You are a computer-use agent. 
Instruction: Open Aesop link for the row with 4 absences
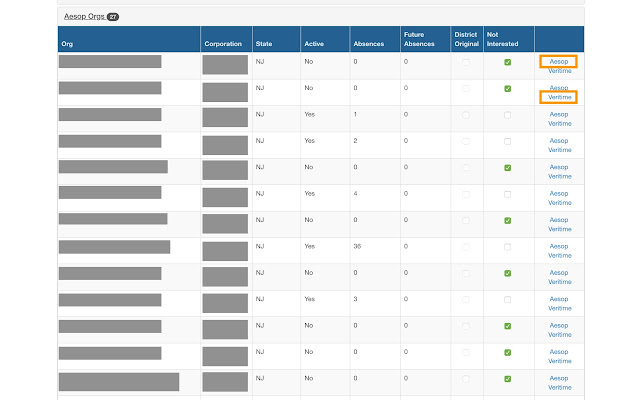pos(559,193)
